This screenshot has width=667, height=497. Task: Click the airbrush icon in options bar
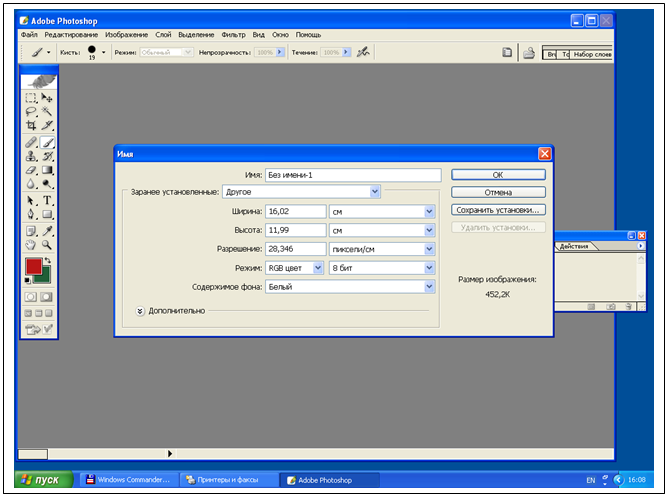pos(363,52)
